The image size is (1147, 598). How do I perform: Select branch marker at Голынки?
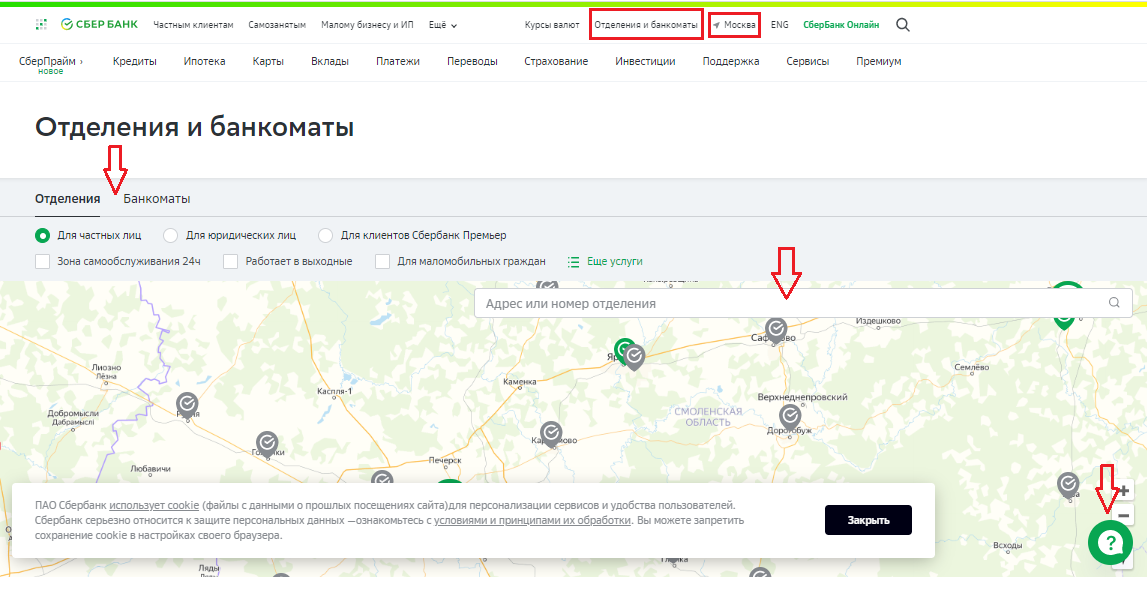click(267, 443)
